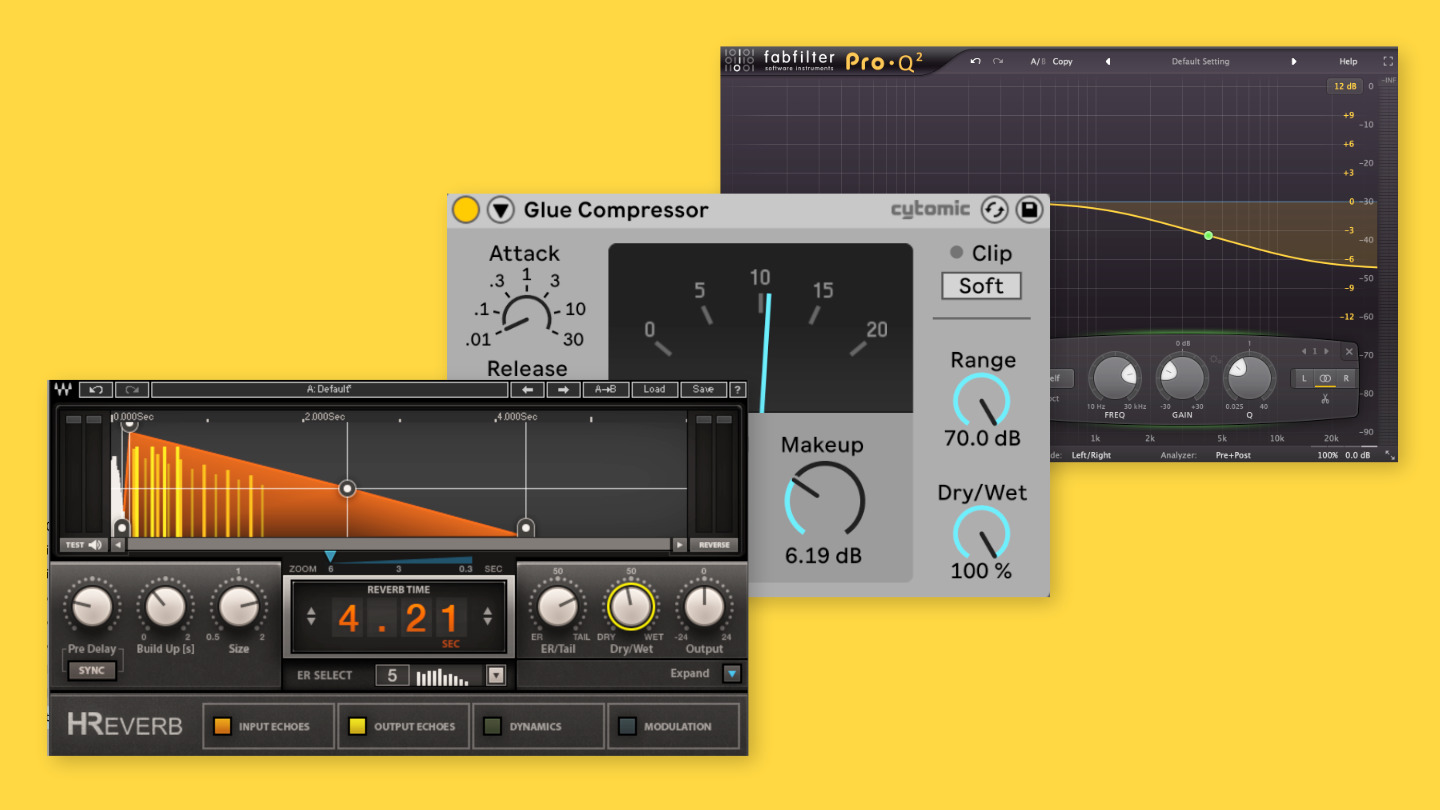This screenshot has height=810, width=1440.
Task: Click the ER SELECT number field
Action: click(x=392, y=676)
